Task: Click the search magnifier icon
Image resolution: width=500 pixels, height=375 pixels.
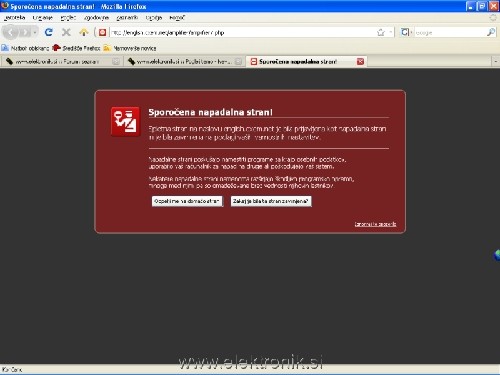Action: click(491, 32)
